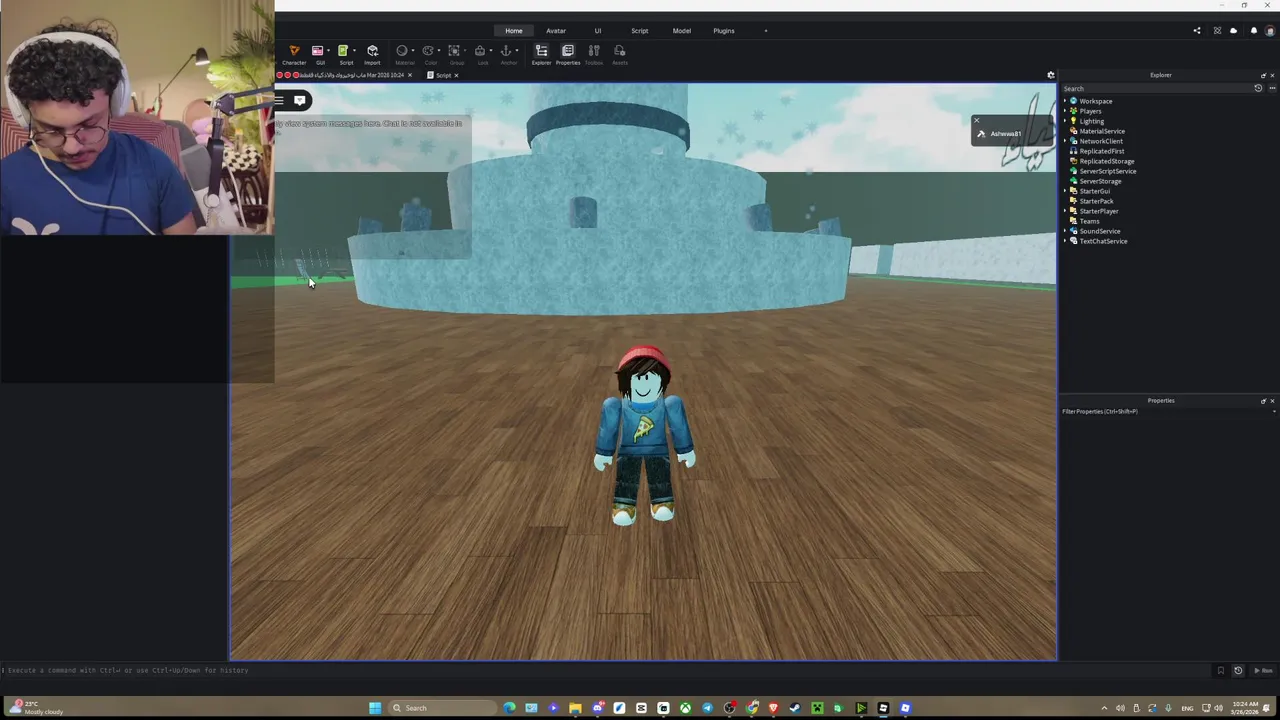Viewport: 1280px width, 720px height.
Task: Switch to the Home ribbon tab
Action: click(514, 31)
